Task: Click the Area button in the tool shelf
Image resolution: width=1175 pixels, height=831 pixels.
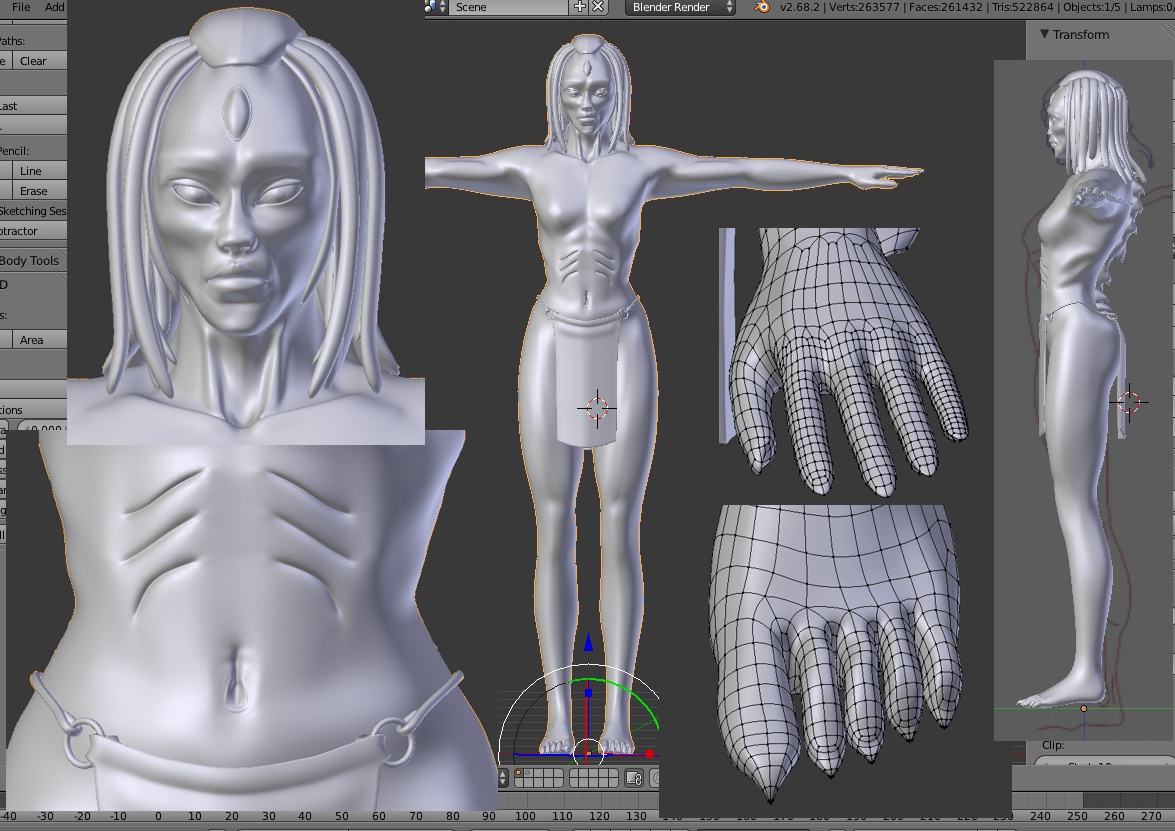Action: coord(38,339)
